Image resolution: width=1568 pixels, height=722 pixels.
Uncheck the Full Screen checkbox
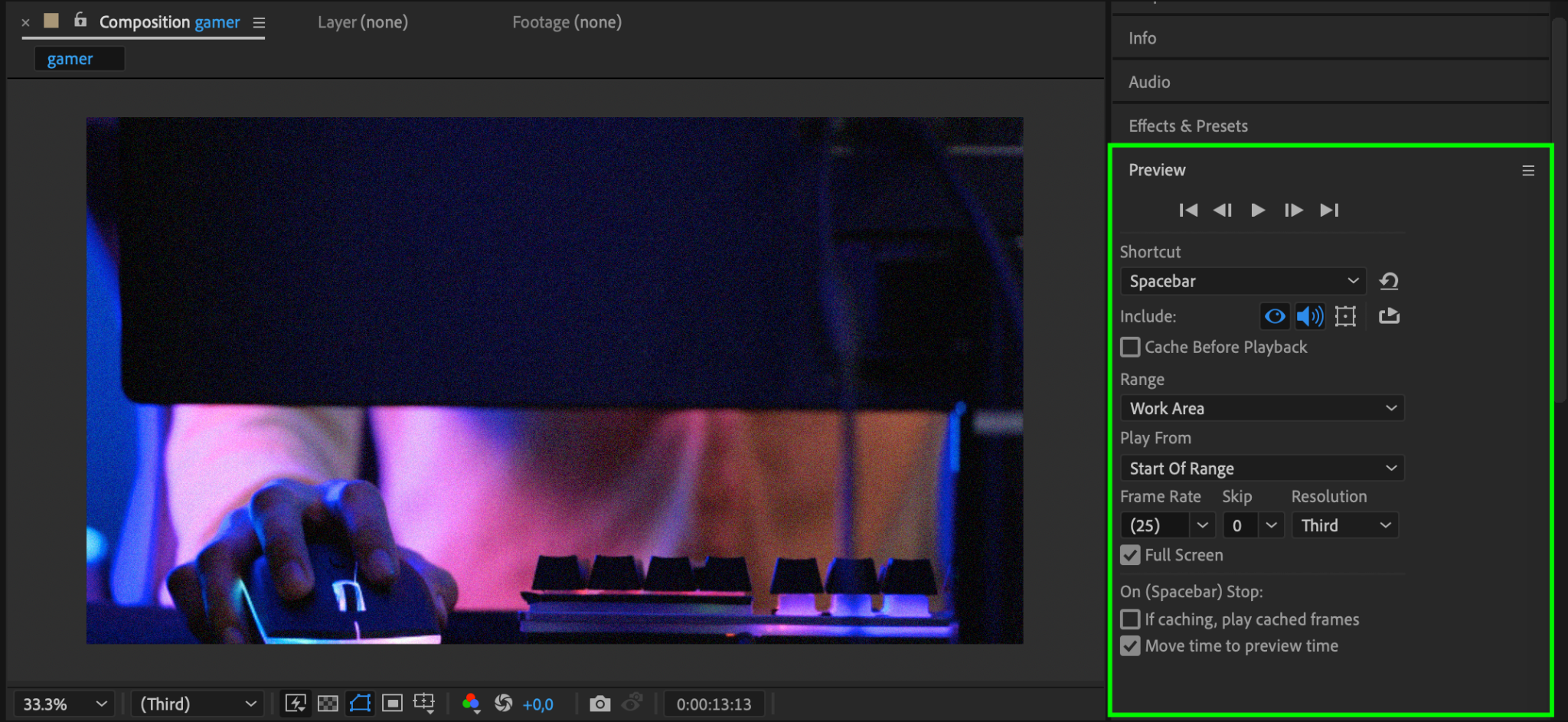tap(1130, 555)
